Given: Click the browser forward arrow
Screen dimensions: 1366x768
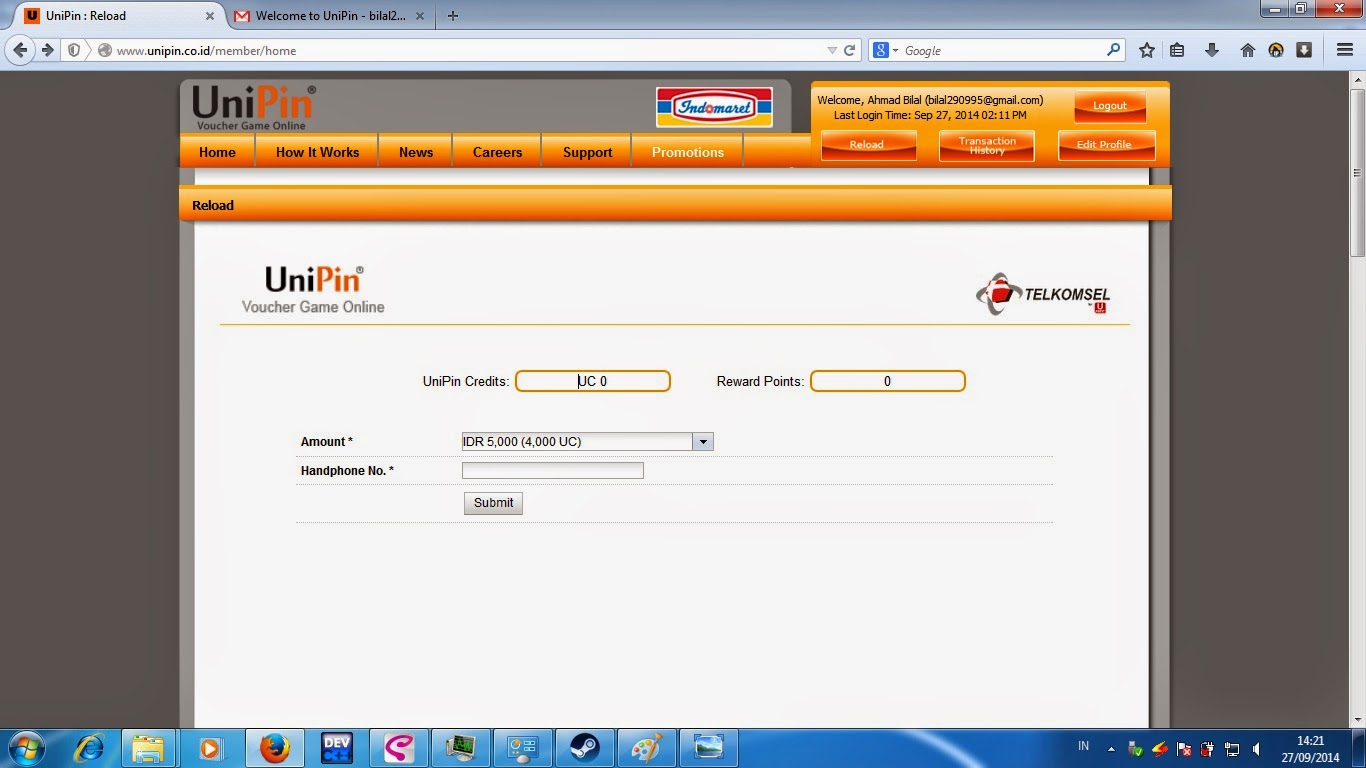Looking at the screenshot, I should pyautogui.click(x=47, y=50).
